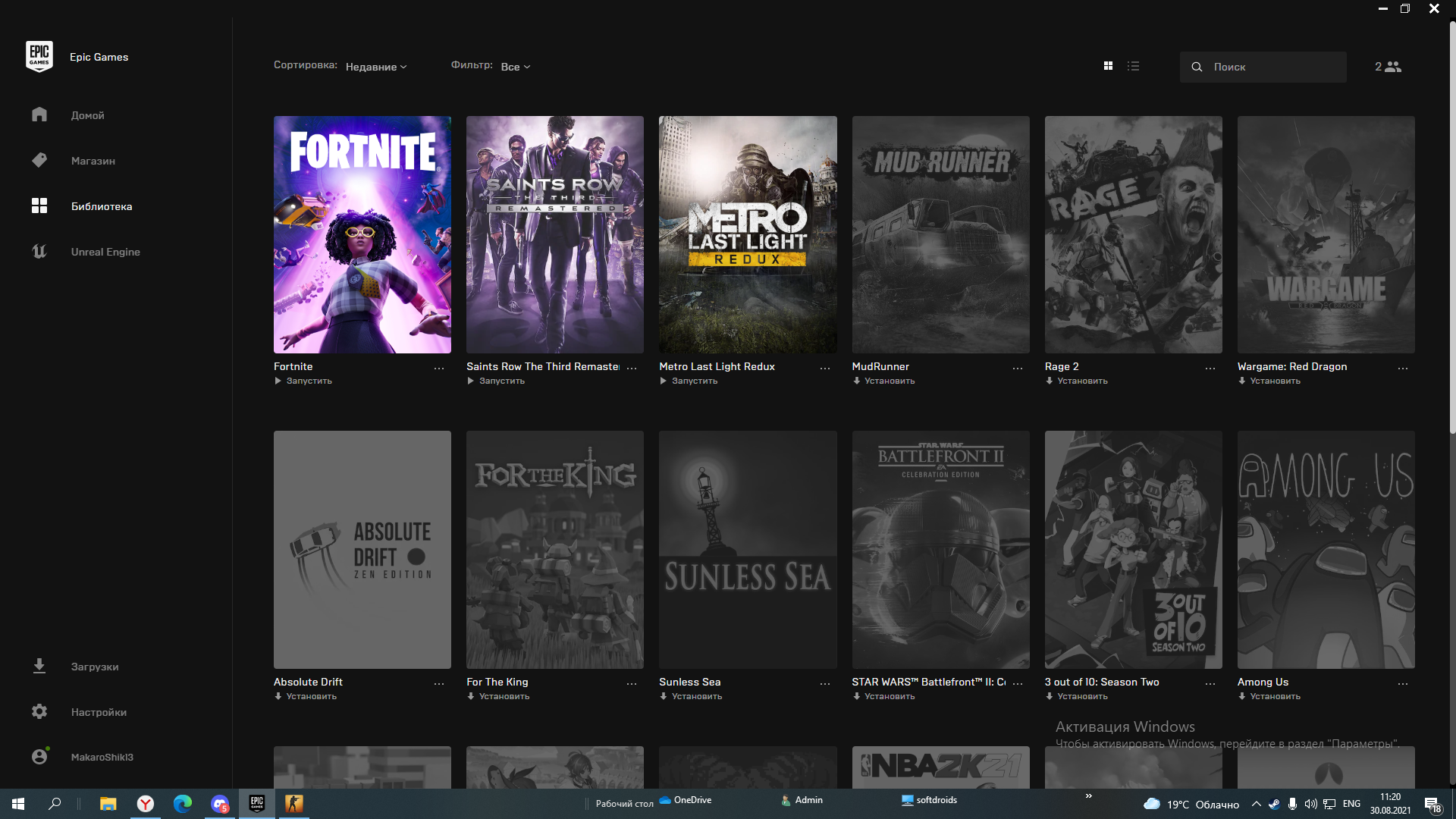Open Загрузки downloads arrow icon
This screenshot has width=1456, height=819.
[39, 666]
